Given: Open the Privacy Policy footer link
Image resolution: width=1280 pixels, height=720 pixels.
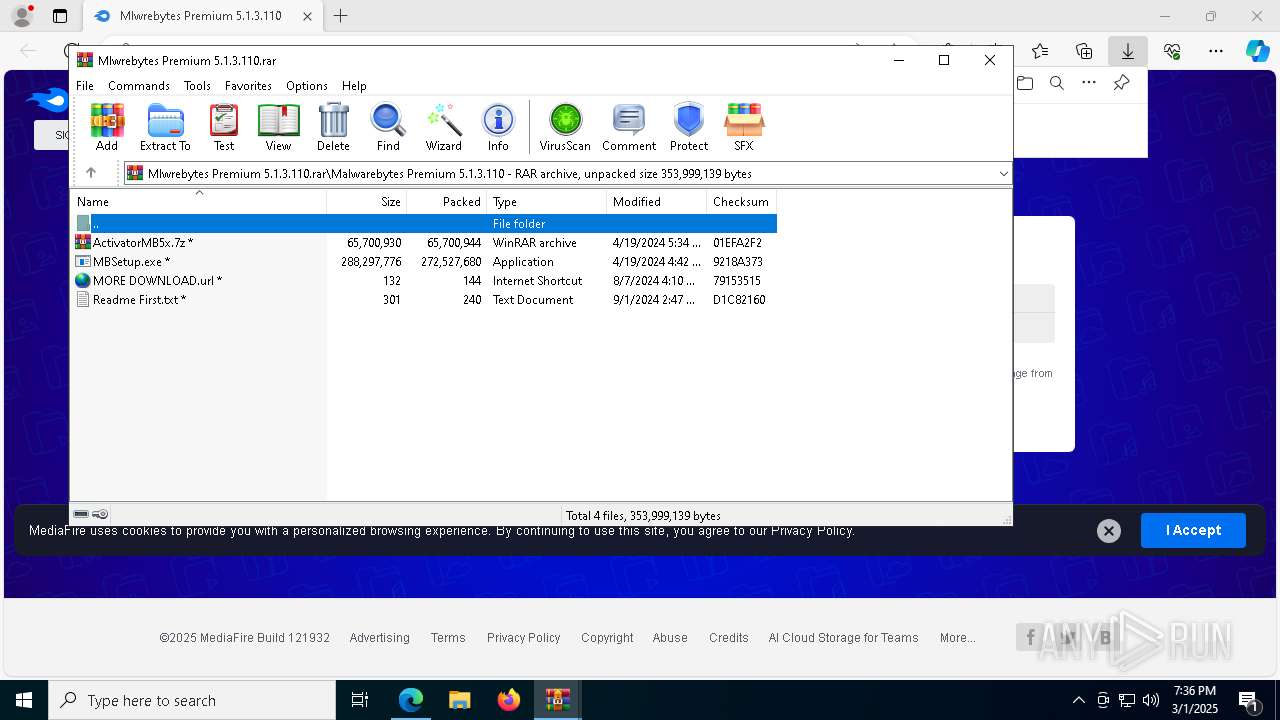Looking at the screenshot, I should pyautogui.click(x=524, y=638).
